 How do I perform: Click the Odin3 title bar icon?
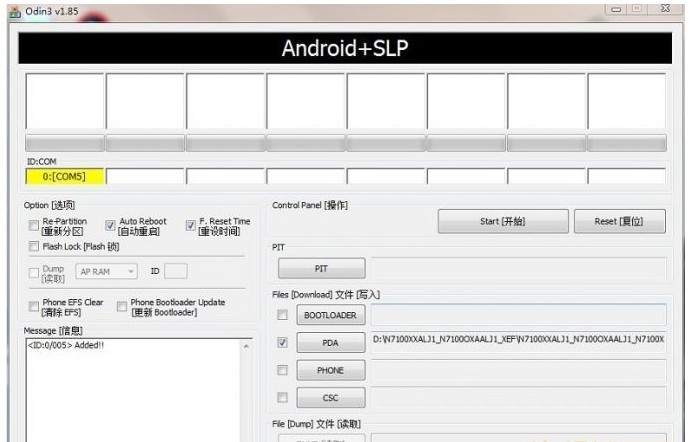(15, 12)
